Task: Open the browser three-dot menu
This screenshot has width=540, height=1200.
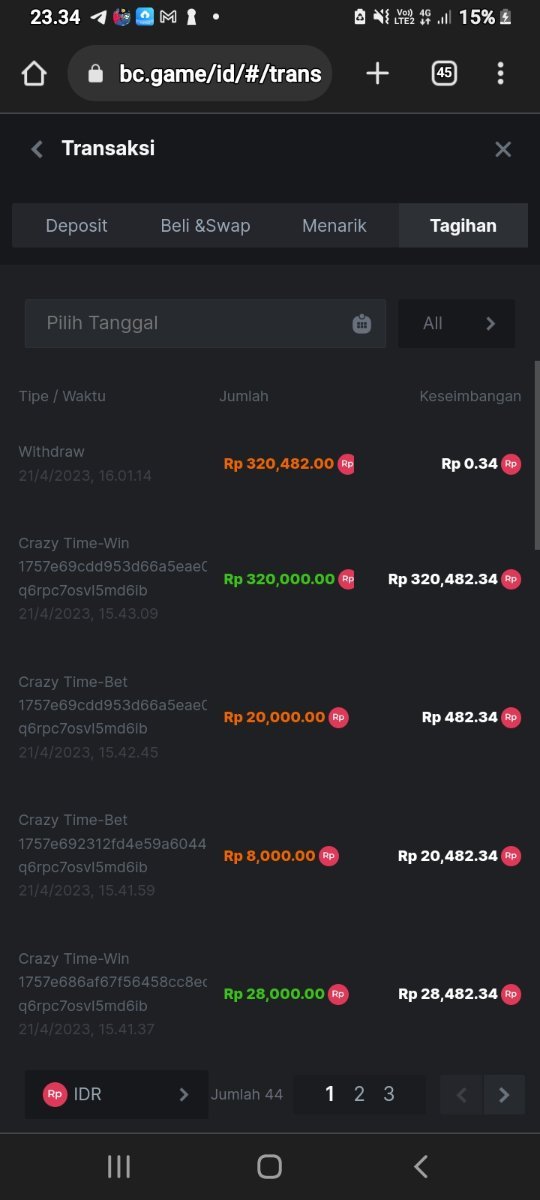Action: coord(500,73)
